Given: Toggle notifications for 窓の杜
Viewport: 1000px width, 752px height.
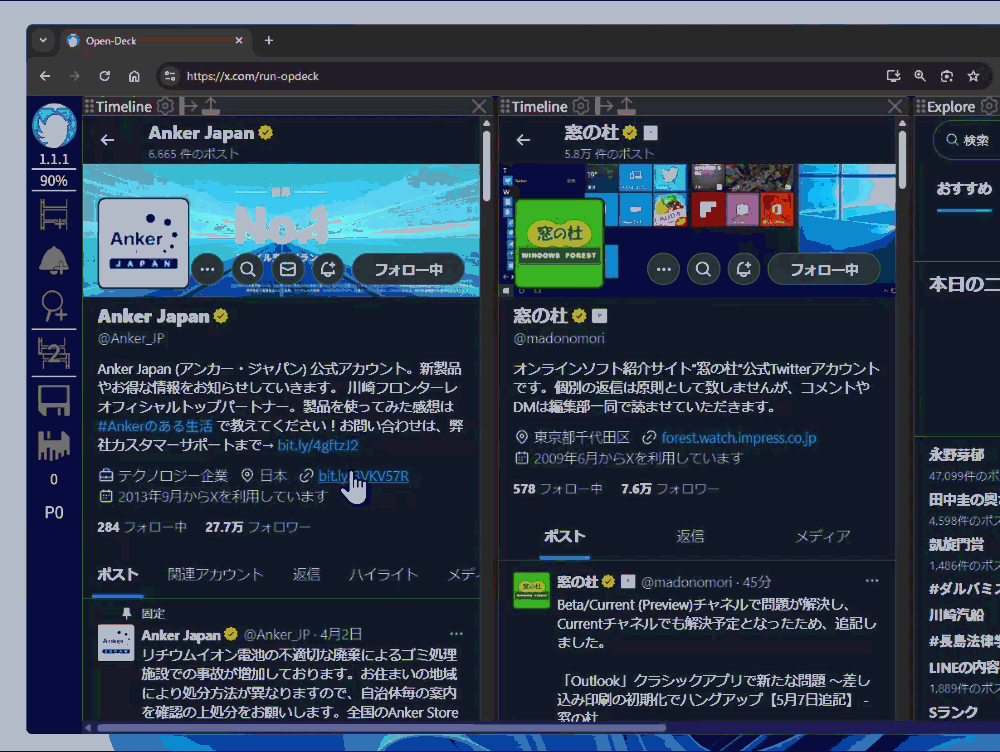Looking at the screenshot, I should tap(744, 269).
